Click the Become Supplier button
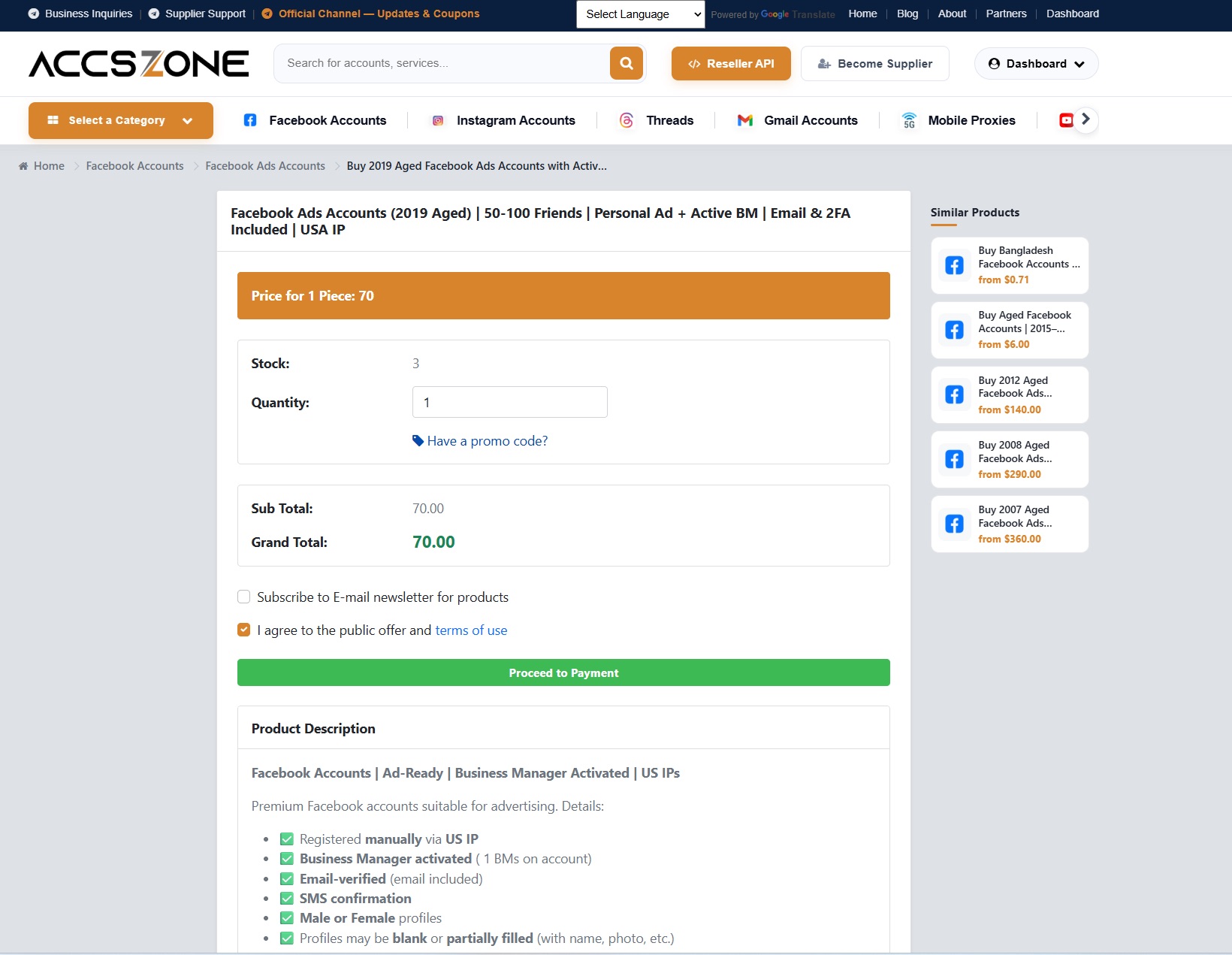The height and width of the screenshot is (955, 1232). point(875,64)
